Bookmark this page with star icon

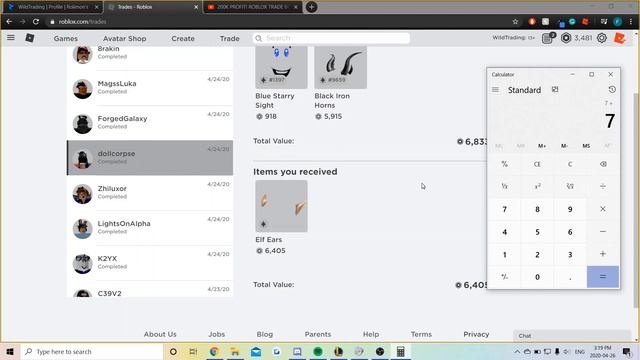[515, 22]
